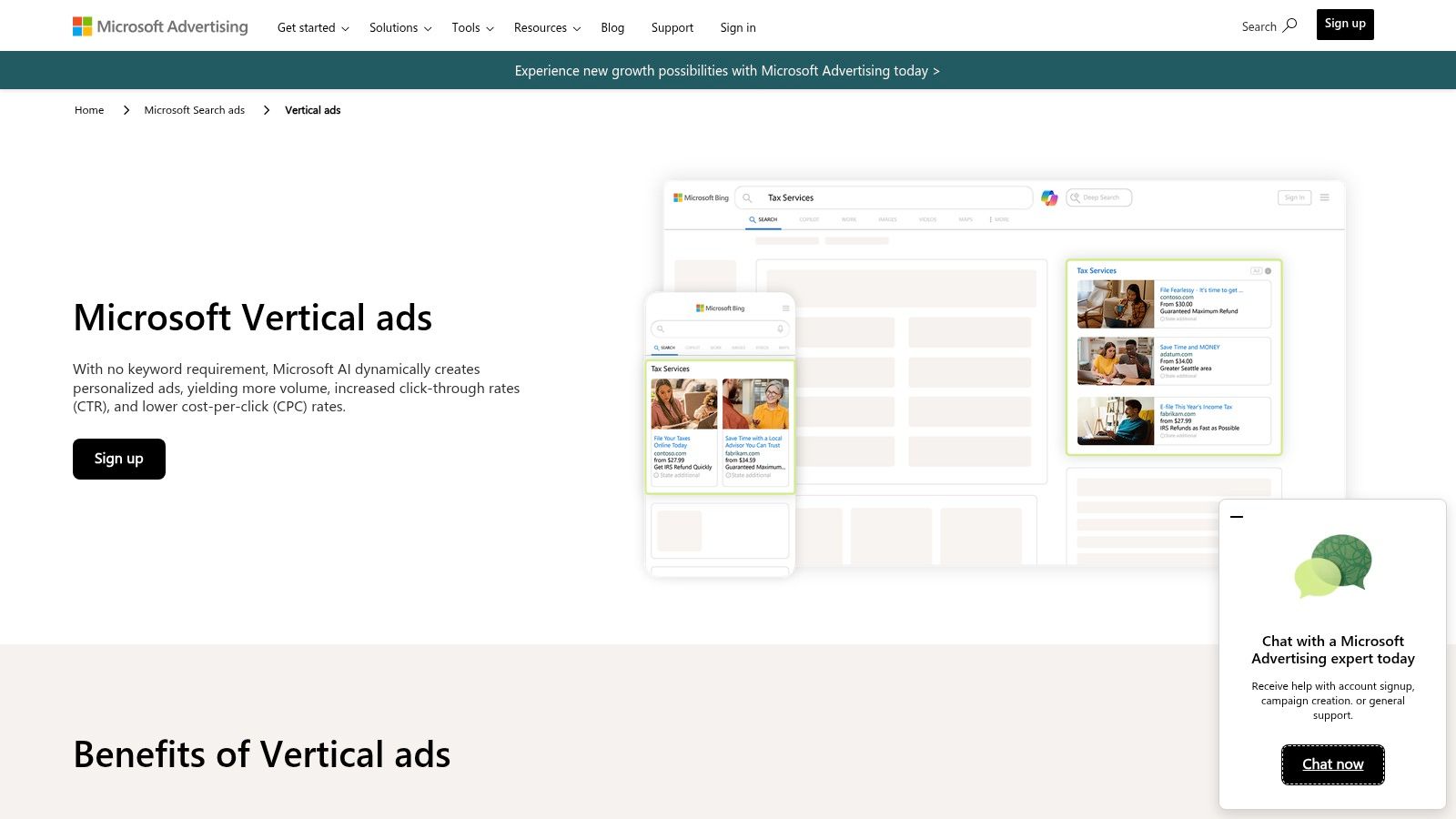
Task: Click the Chat now button
Action: point(1332,764)
